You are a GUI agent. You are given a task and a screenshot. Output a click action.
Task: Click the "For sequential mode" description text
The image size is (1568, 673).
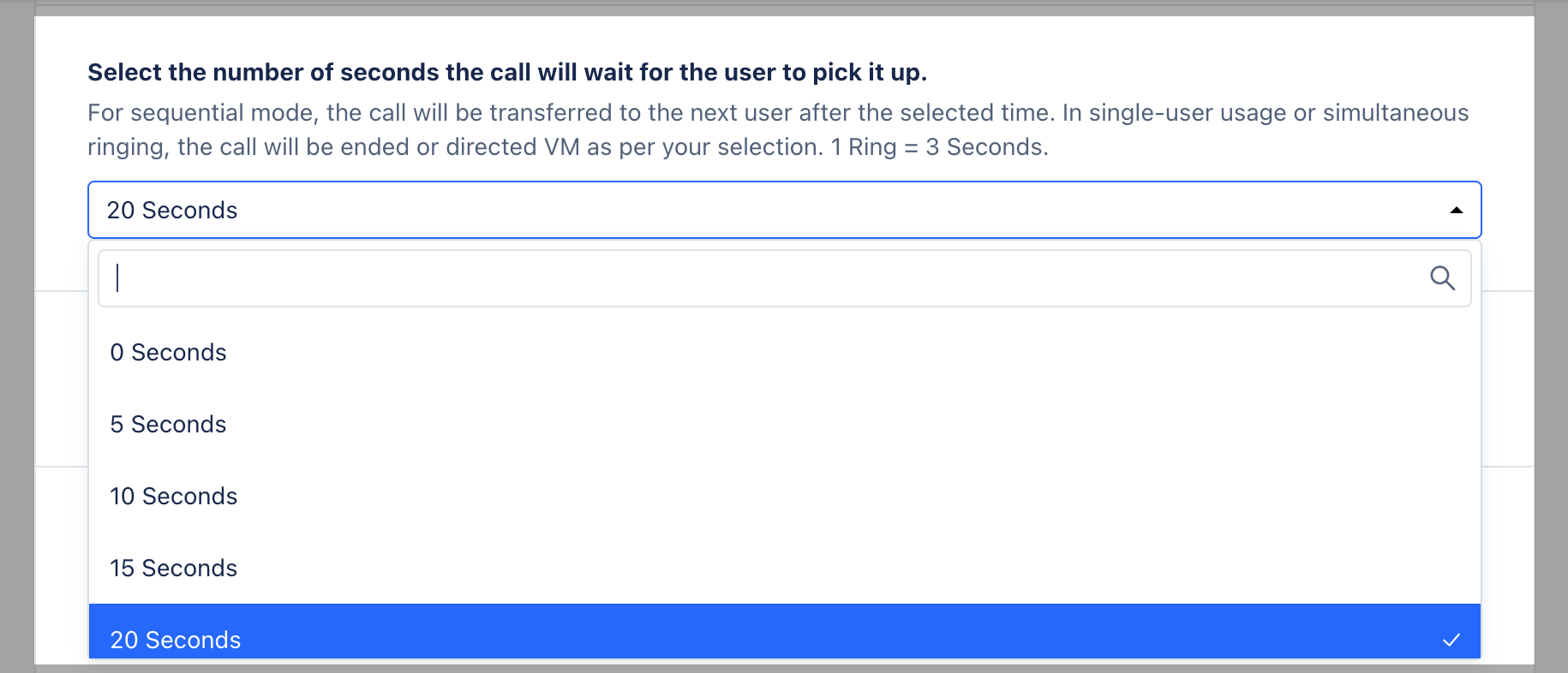pos(778,130)
